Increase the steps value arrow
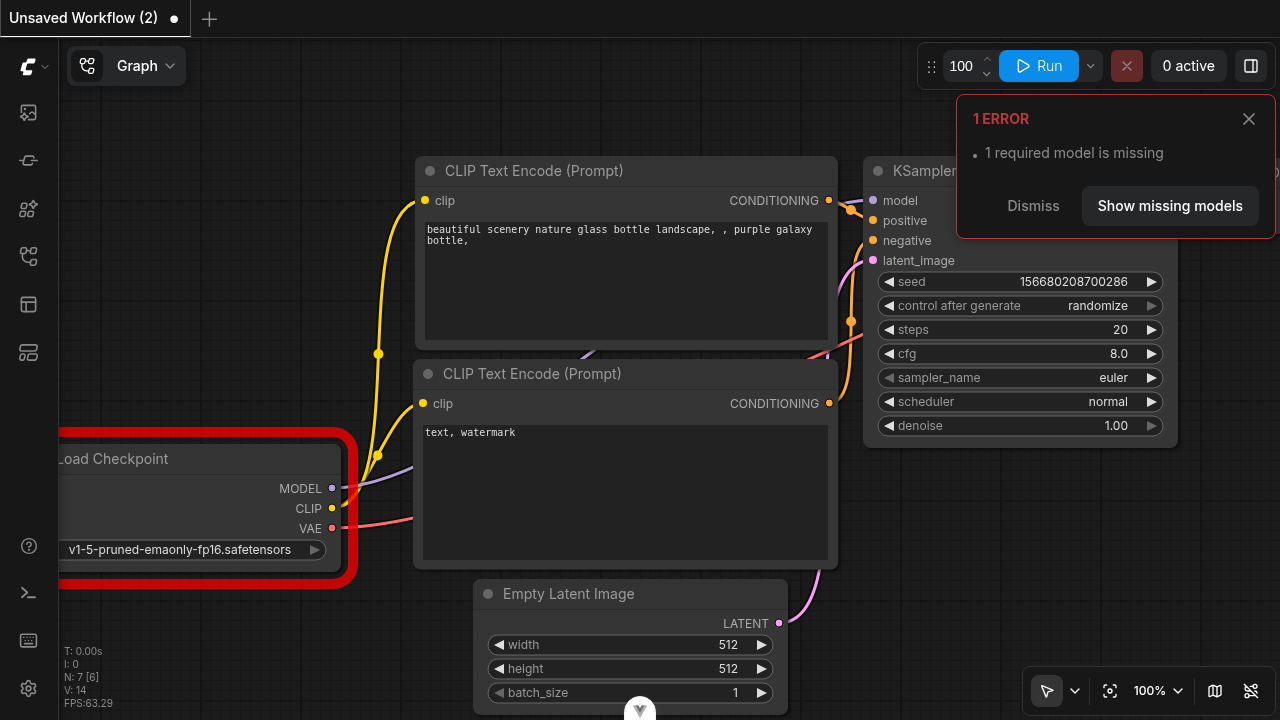 click(1152, 330)
